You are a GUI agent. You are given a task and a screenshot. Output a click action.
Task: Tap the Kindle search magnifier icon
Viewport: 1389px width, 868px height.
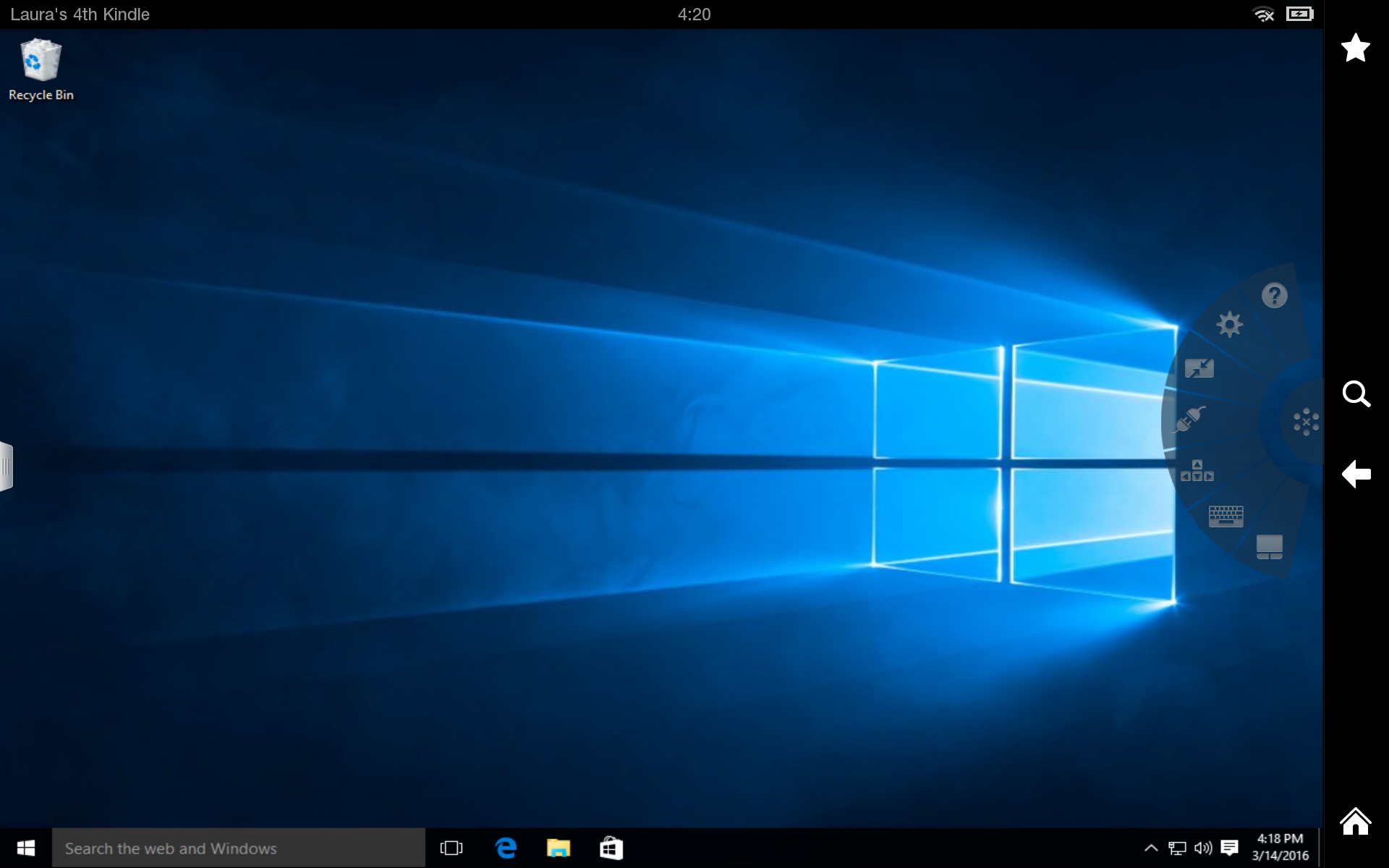pyautogui.click(x=1356, y=394)
